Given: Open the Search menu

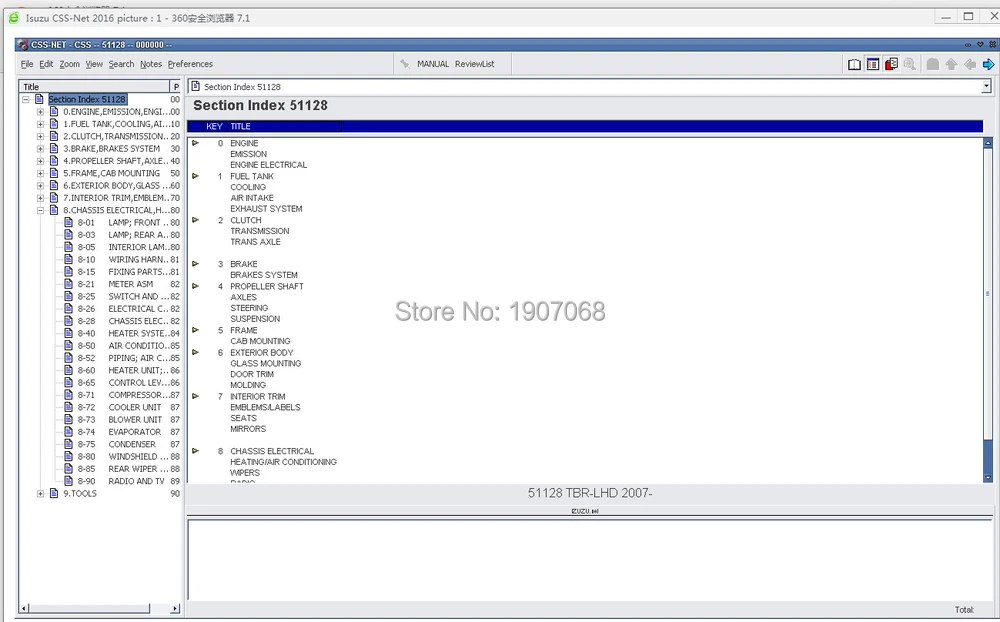Looking at the screenshot, I should [x=121, y=64].
